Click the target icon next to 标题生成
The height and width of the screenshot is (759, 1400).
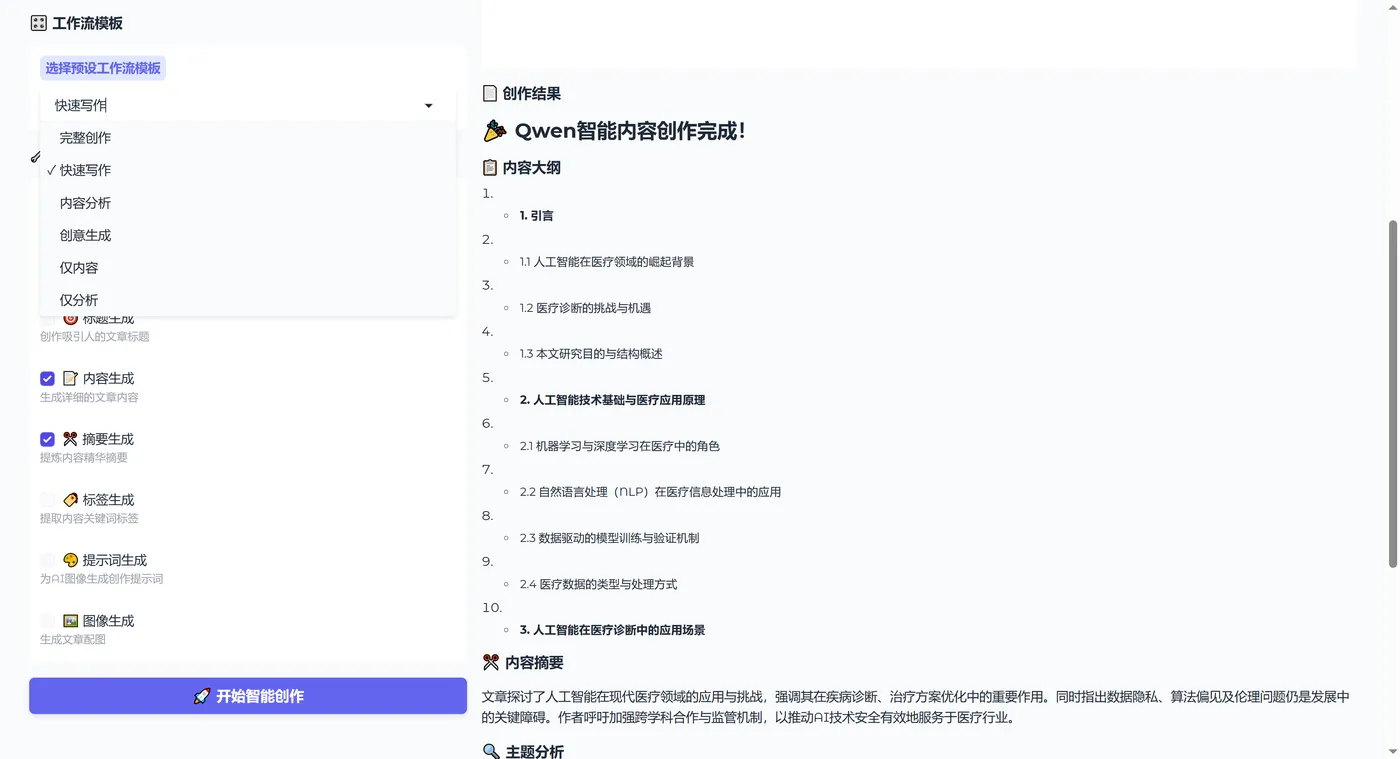68,317
